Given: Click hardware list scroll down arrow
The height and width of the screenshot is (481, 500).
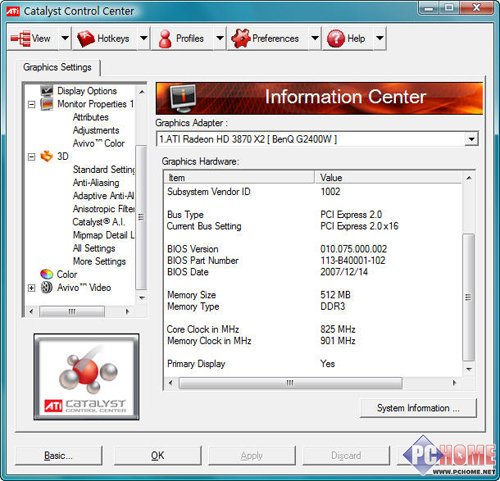Looking at the screenshot, I should pos(469,369).
